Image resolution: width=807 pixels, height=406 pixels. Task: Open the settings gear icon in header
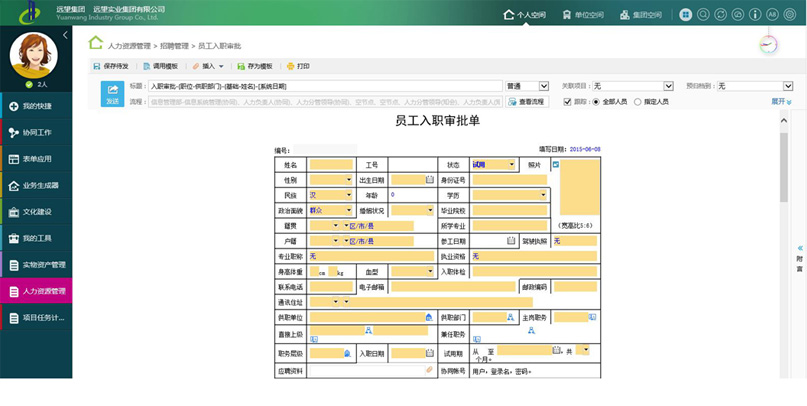coord(790,14)
